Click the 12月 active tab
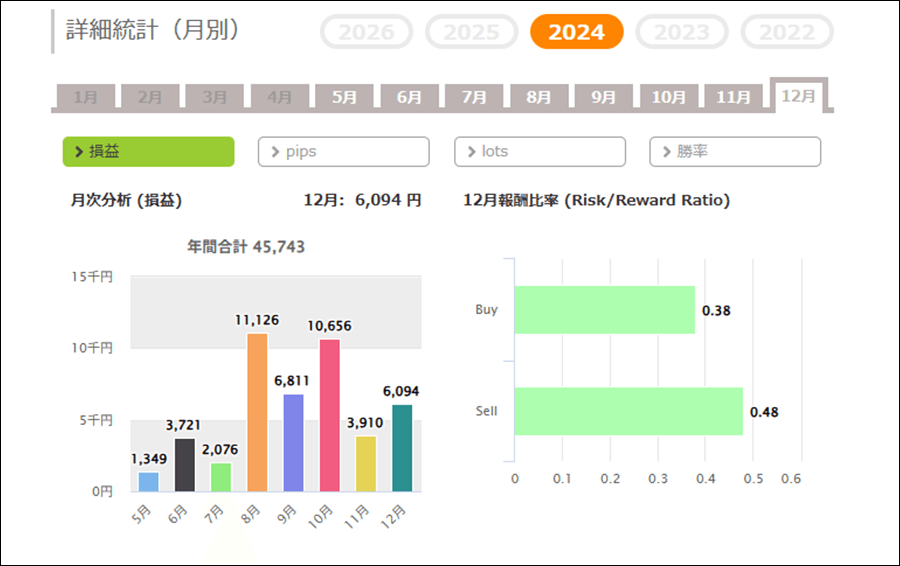This screenshot has width=900, height=566. click(798, 96)
